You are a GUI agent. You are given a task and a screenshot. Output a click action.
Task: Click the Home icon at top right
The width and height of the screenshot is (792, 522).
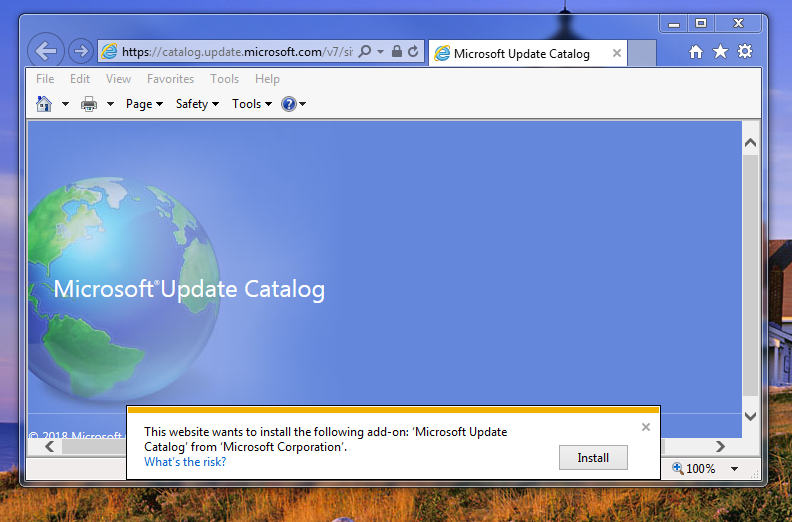697,52
